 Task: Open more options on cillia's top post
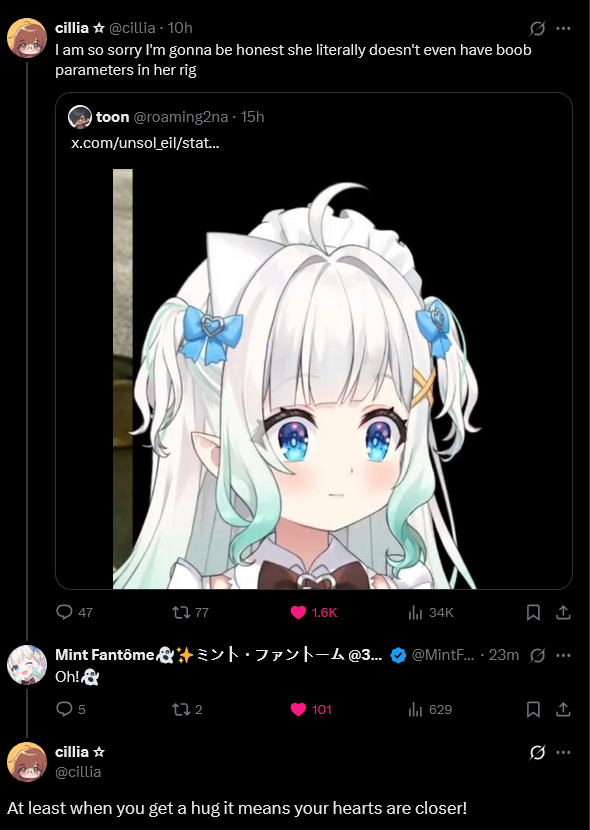pyautogui.click(x=564, y=28)
